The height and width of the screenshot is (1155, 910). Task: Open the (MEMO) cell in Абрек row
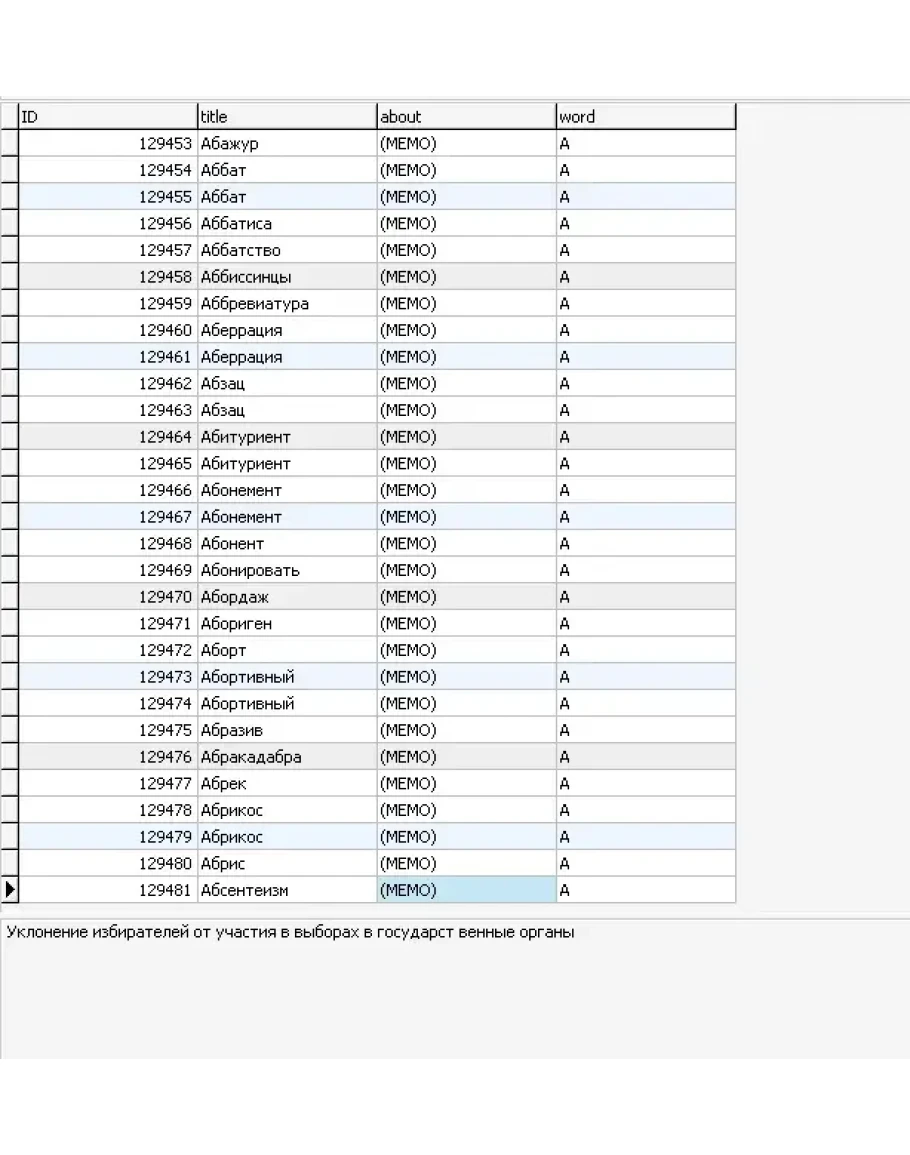[x=466, y=783]
